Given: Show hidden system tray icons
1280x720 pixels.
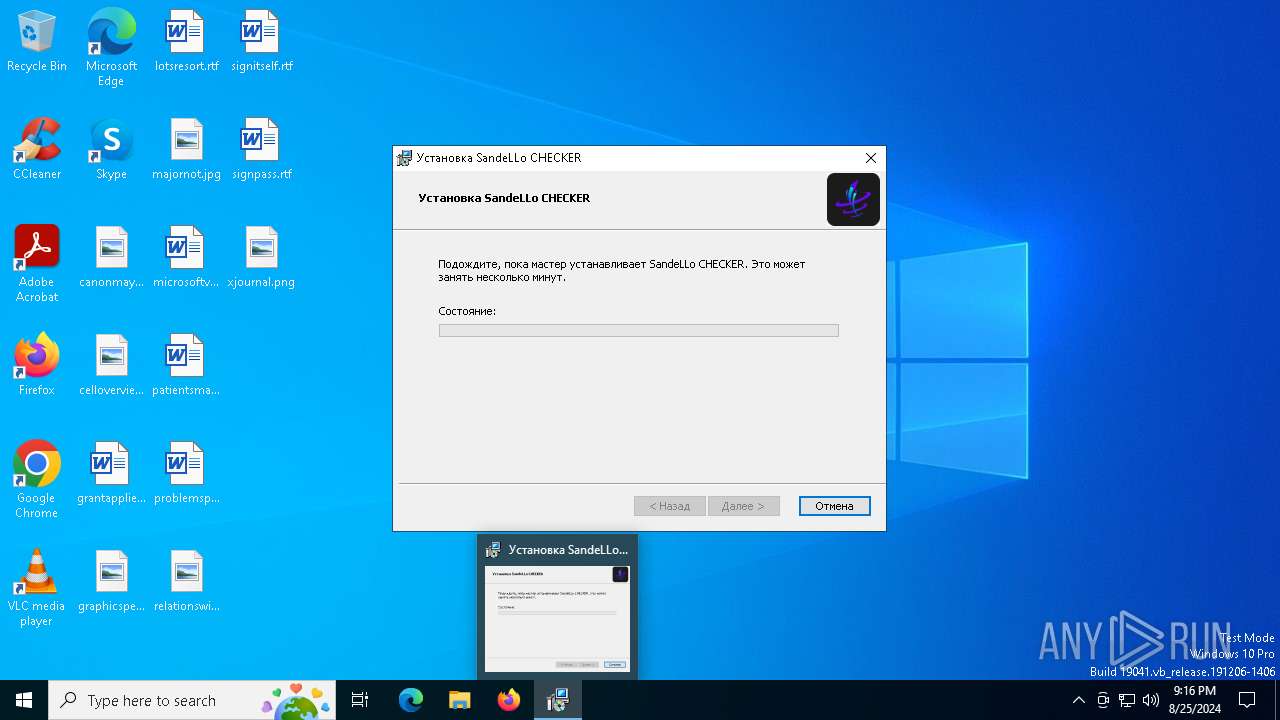Looking at the screenshot, I should (x=1078, y=700).
